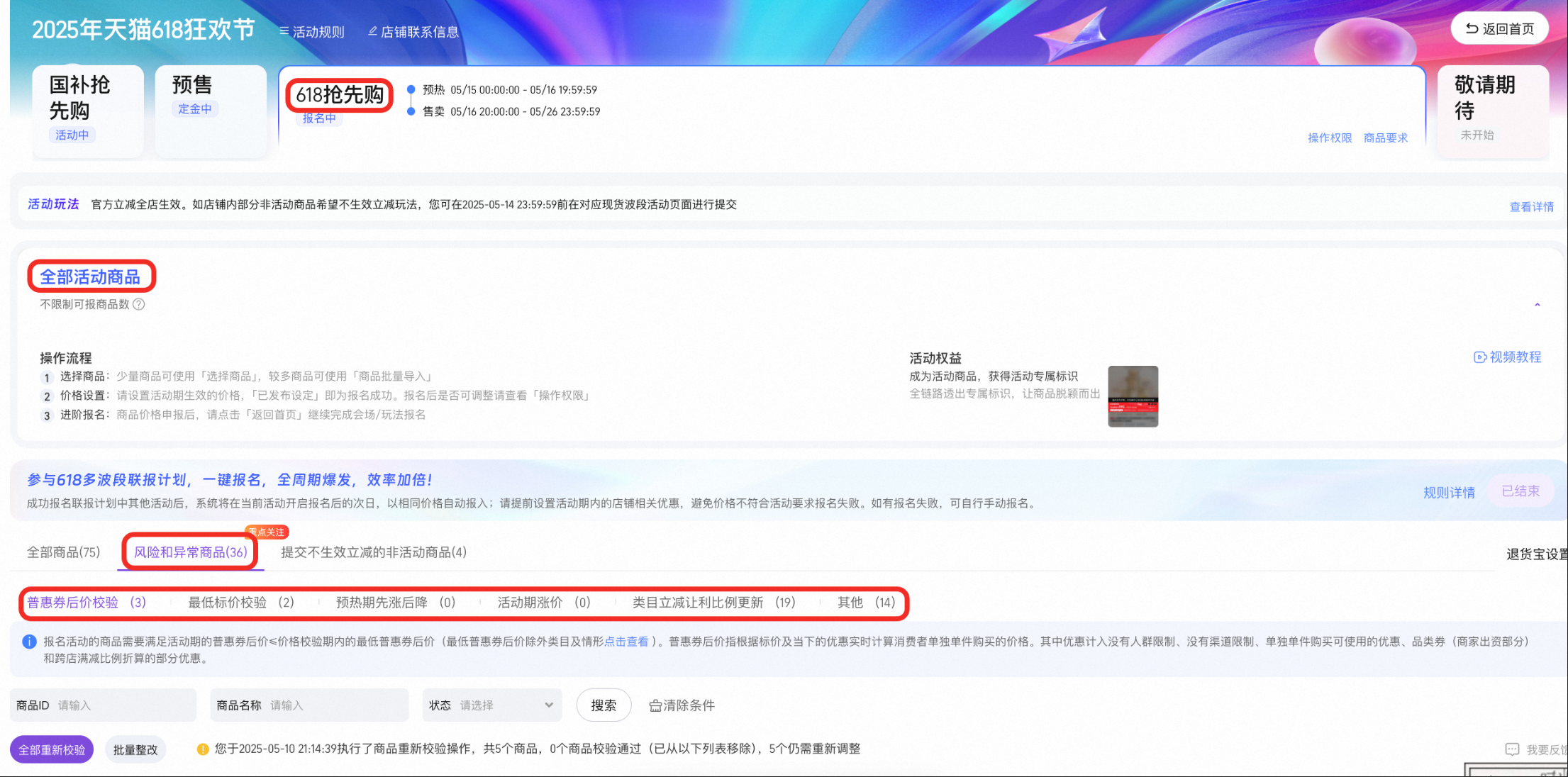Click 批量整改 button

pos(135,749)
